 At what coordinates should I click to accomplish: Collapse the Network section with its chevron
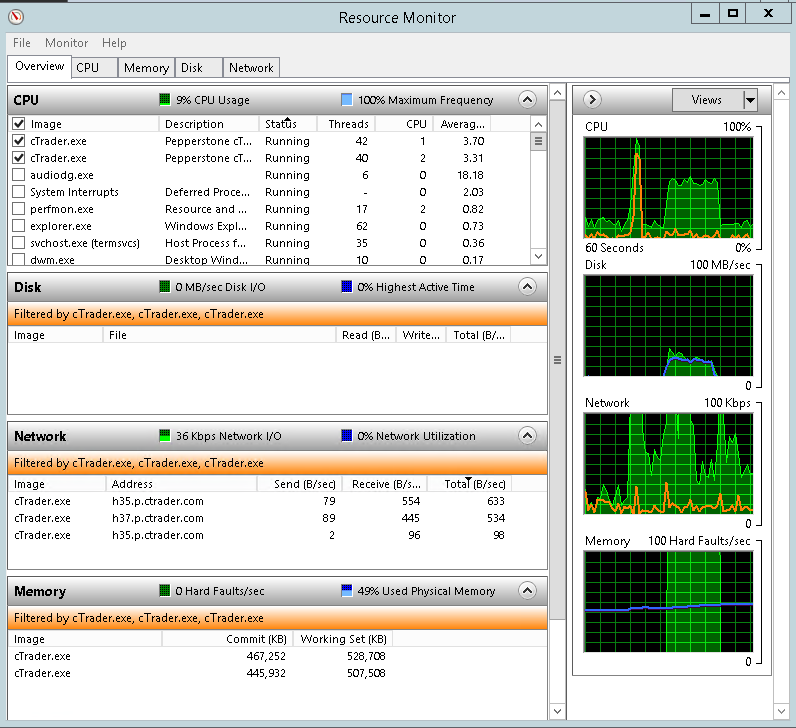(527, 436)
